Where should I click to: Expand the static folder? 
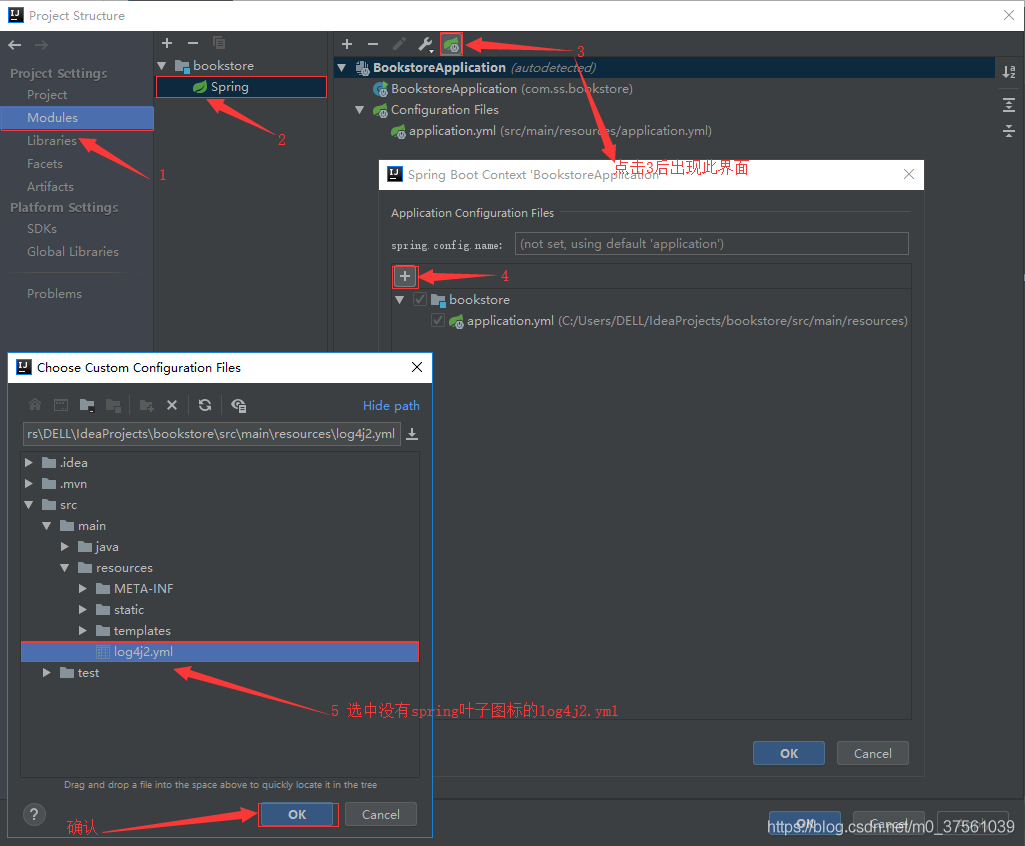click(x=82, y=609)
